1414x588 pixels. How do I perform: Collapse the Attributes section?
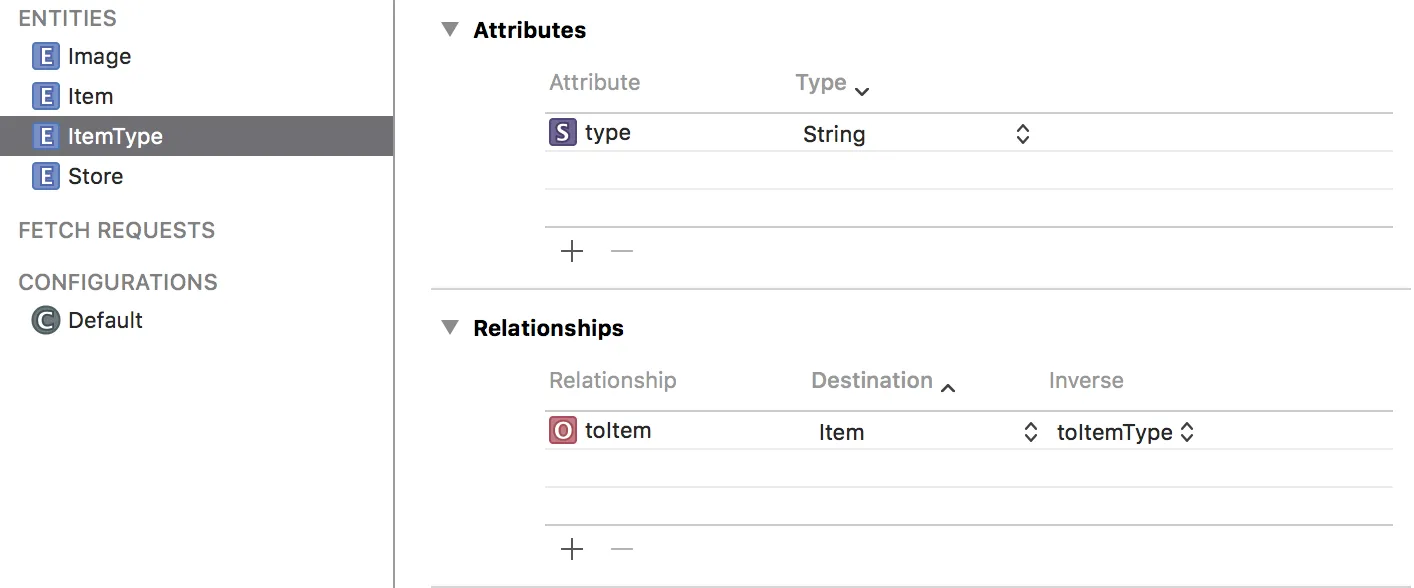point(450,30)
